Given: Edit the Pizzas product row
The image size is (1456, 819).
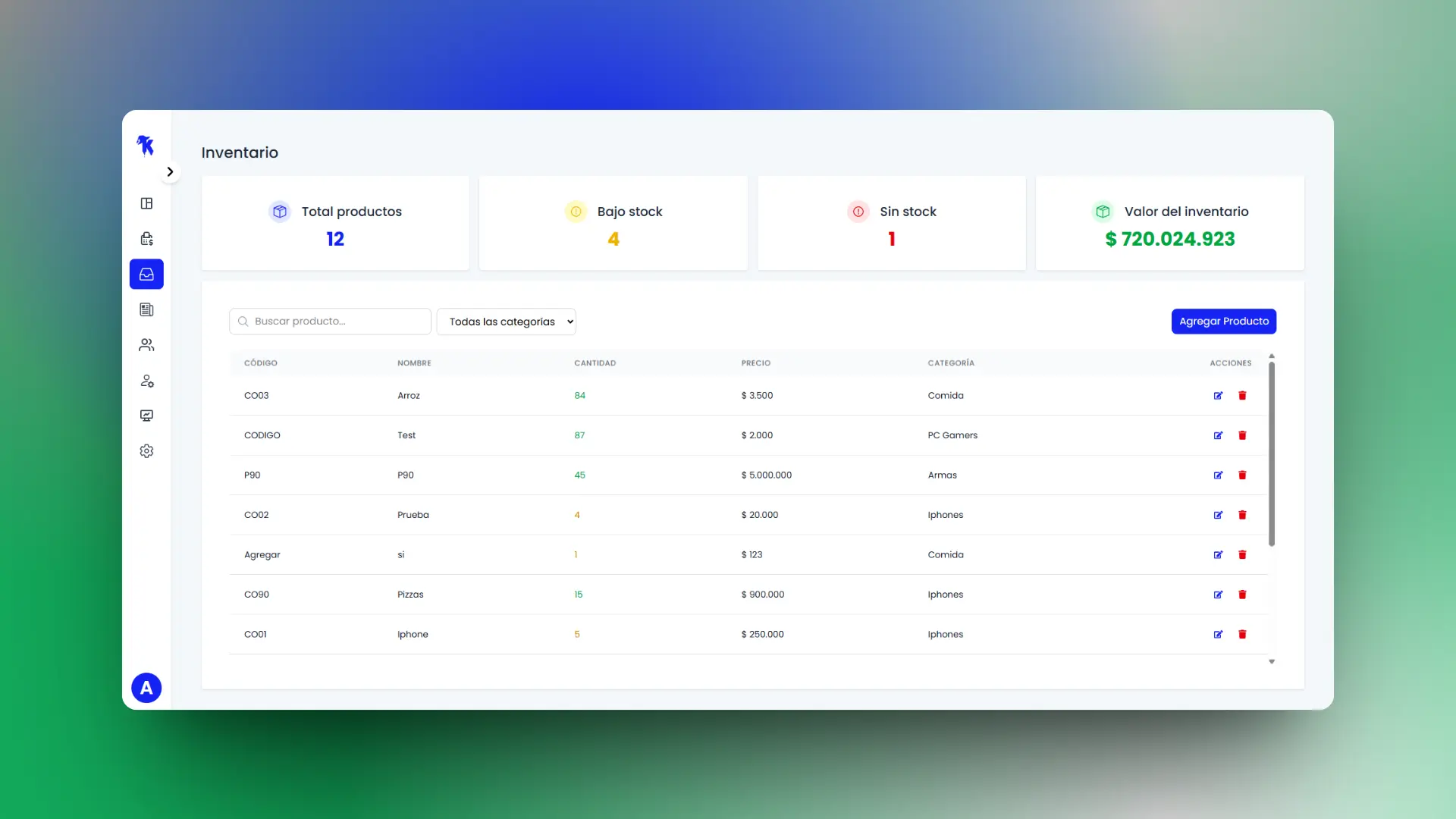Looking at the screenshot, I should [1218, 595].
